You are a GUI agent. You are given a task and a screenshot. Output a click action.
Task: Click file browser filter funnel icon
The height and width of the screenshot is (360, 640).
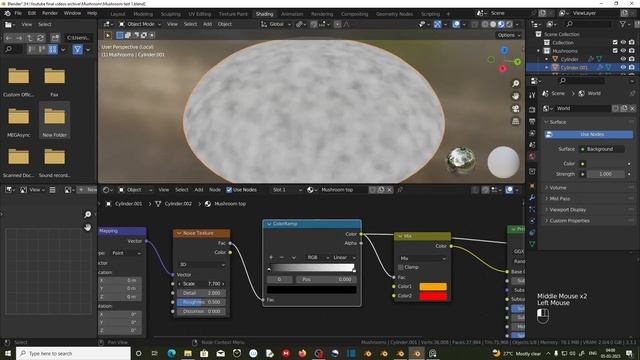pos(77,49)
